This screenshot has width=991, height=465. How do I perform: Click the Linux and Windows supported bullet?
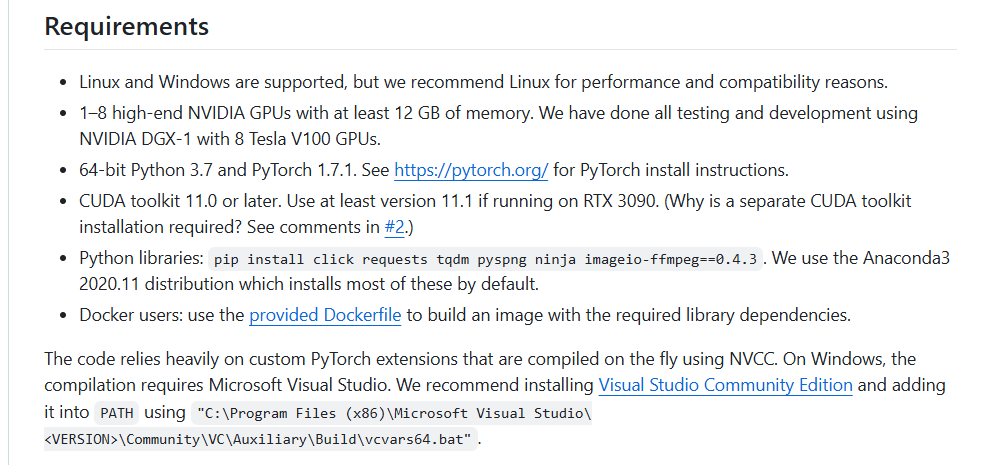[483, 82]
